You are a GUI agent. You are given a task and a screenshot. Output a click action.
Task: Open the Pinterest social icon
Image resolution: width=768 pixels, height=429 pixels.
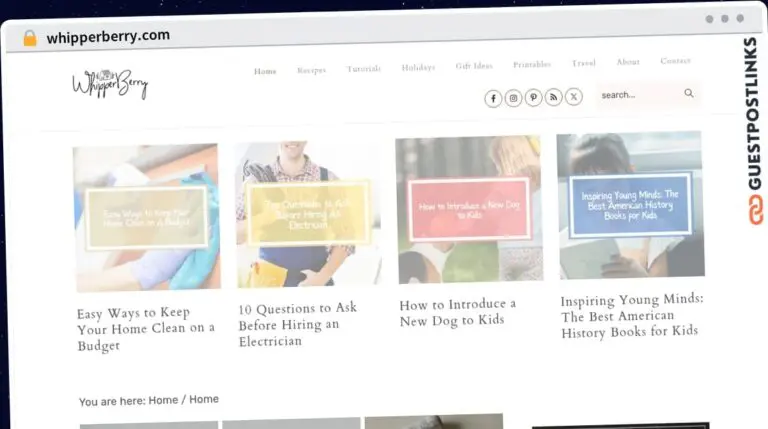click(x=533, y=97)
